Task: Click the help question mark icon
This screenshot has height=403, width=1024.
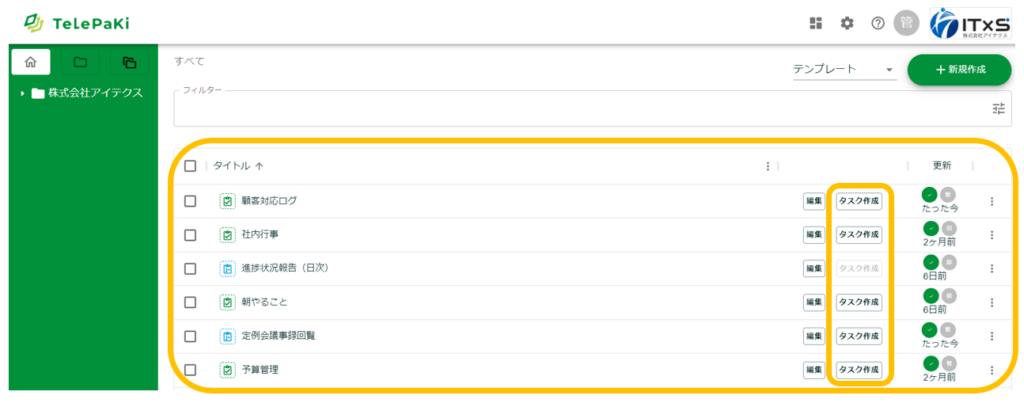Action: click(878, 23)
